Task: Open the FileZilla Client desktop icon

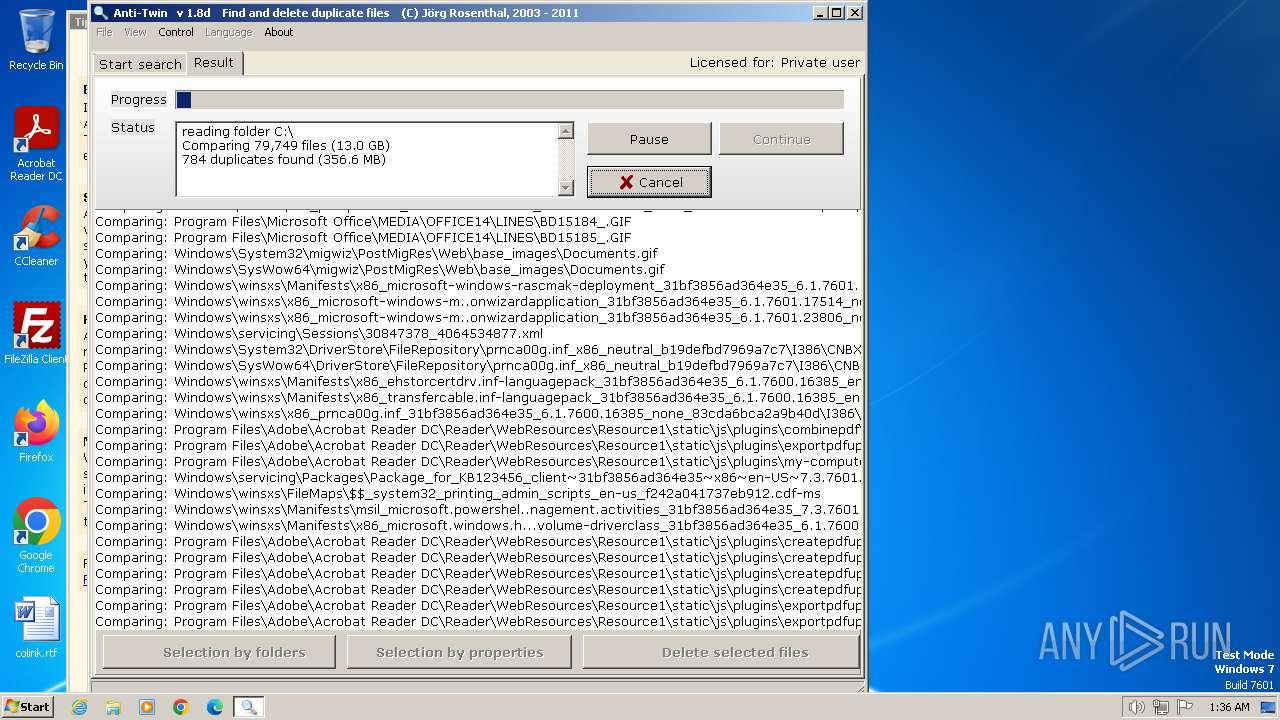Action: point(36,334)
